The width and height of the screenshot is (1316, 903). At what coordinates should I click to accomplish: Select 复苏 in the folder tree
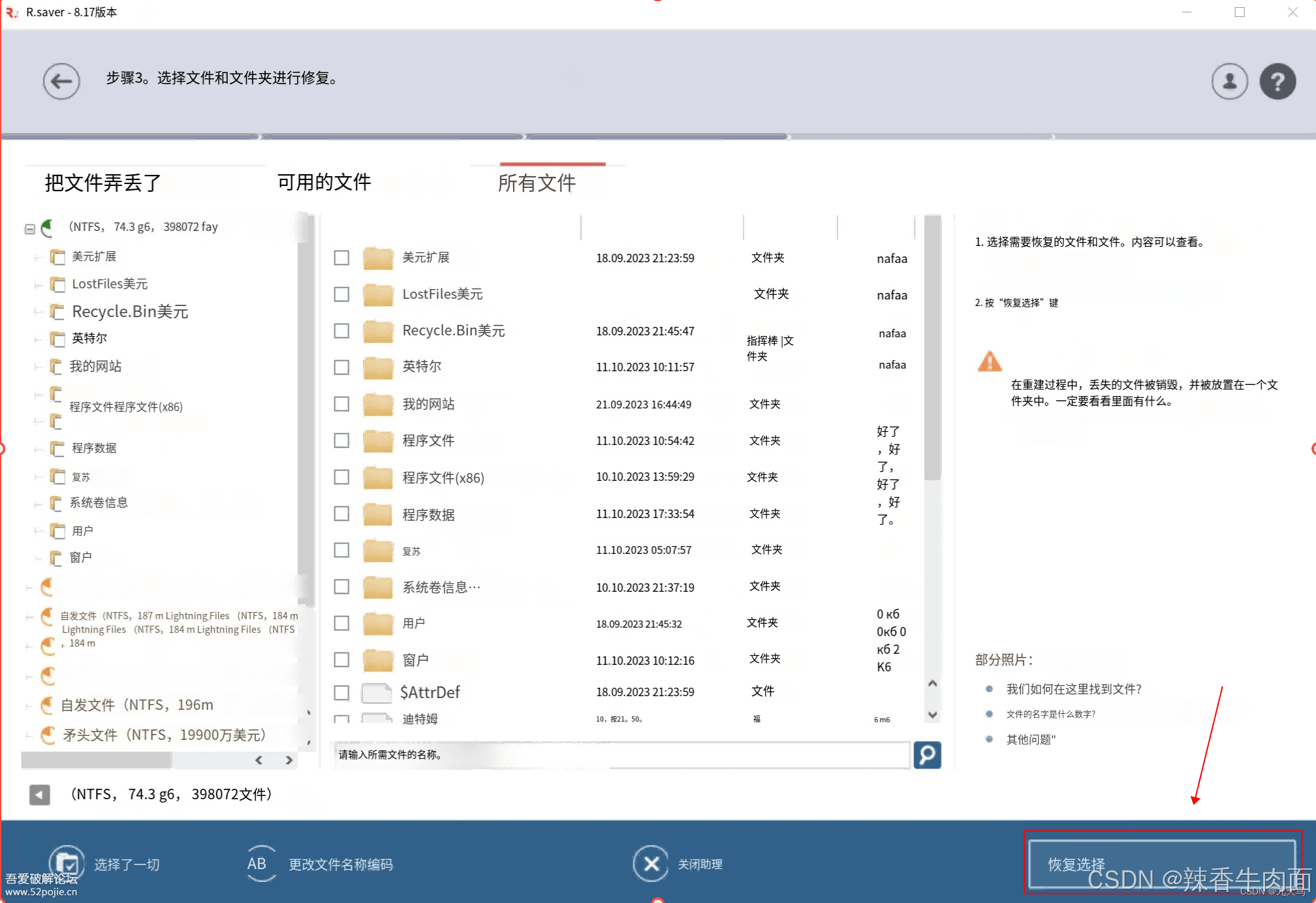click(81, 477)
